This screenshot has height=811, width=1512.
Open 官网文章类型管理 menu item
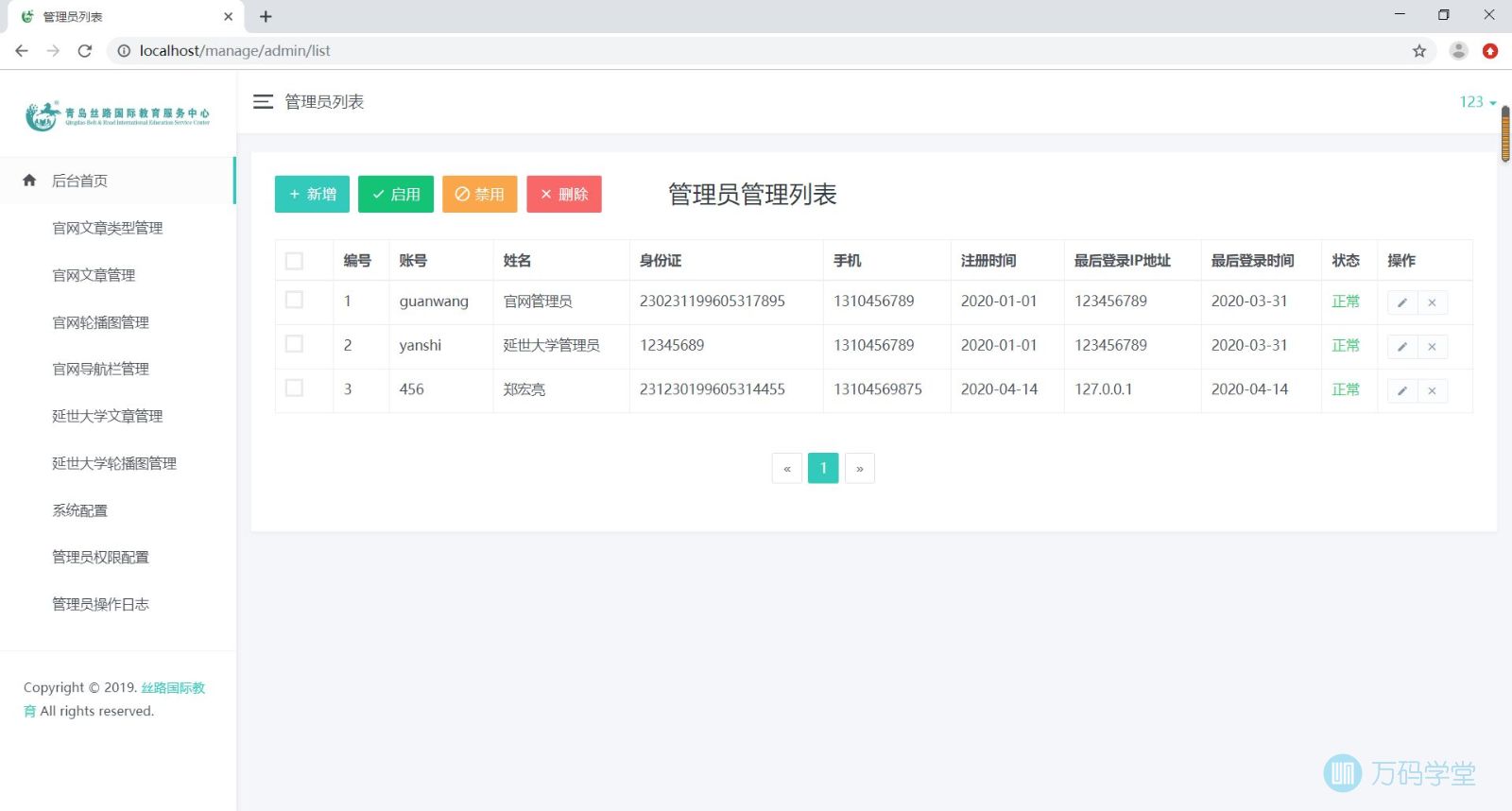[x=108, y=228]
